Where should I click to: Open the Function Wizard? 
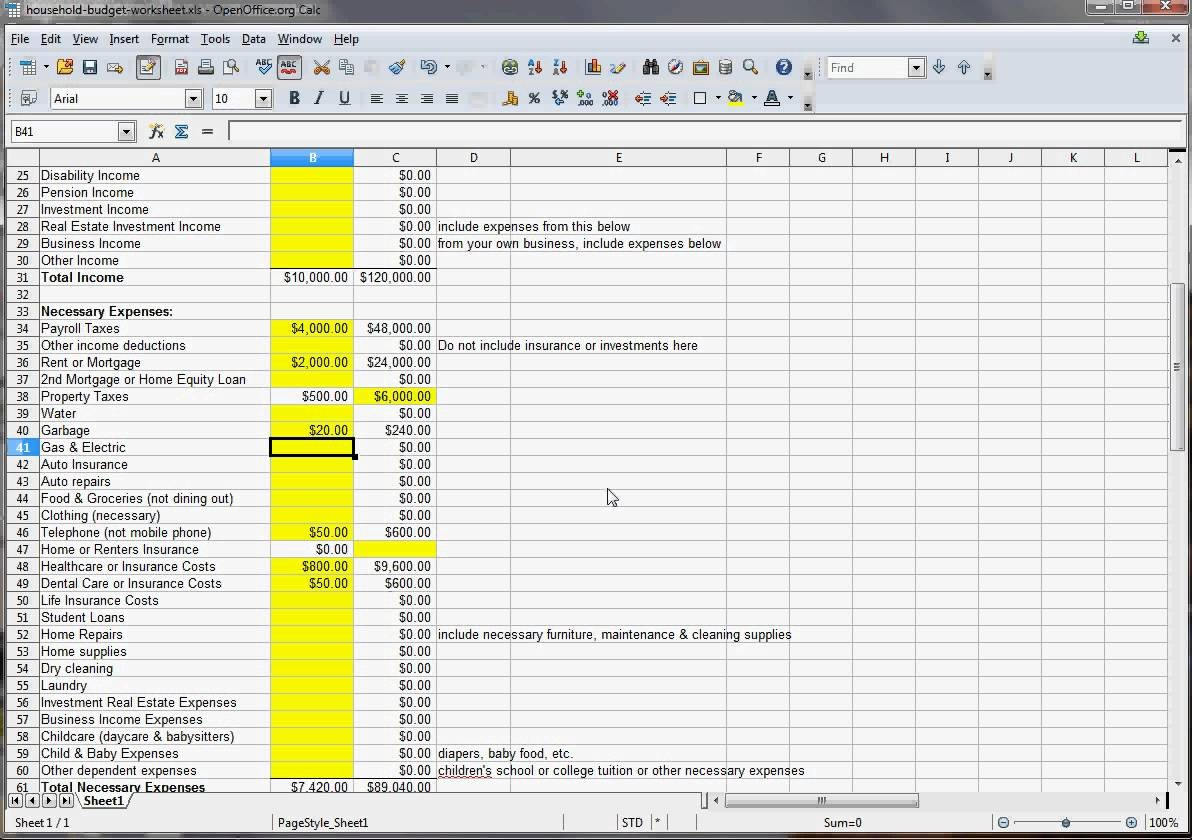click(x=156, y=131)
